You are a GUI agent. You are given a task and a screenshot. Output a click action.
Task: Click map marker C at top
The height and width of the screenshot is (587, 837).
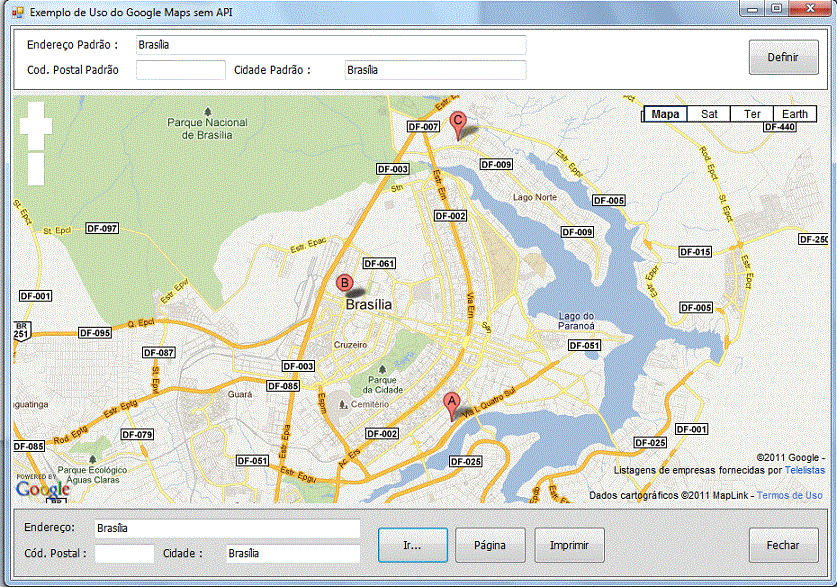458,122
